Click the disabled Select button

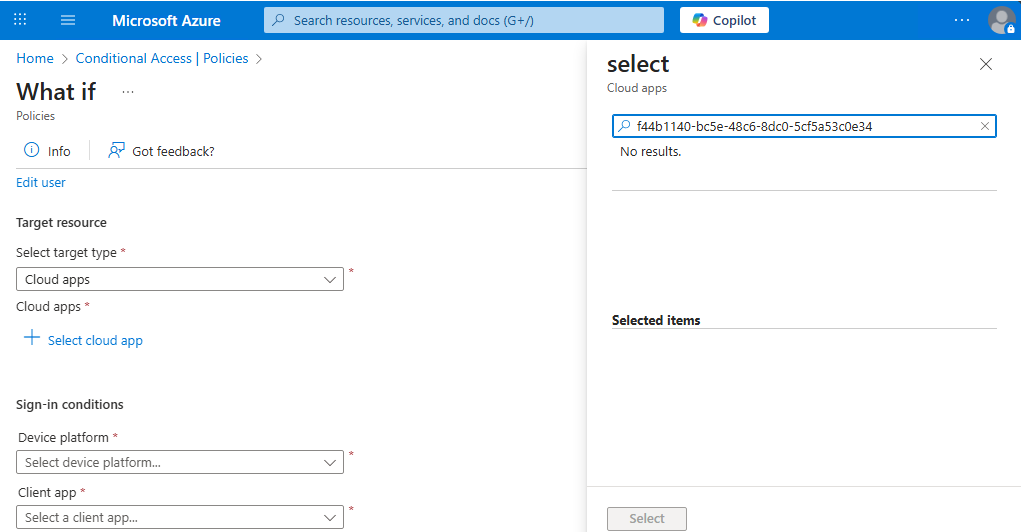tap(647, 518)
